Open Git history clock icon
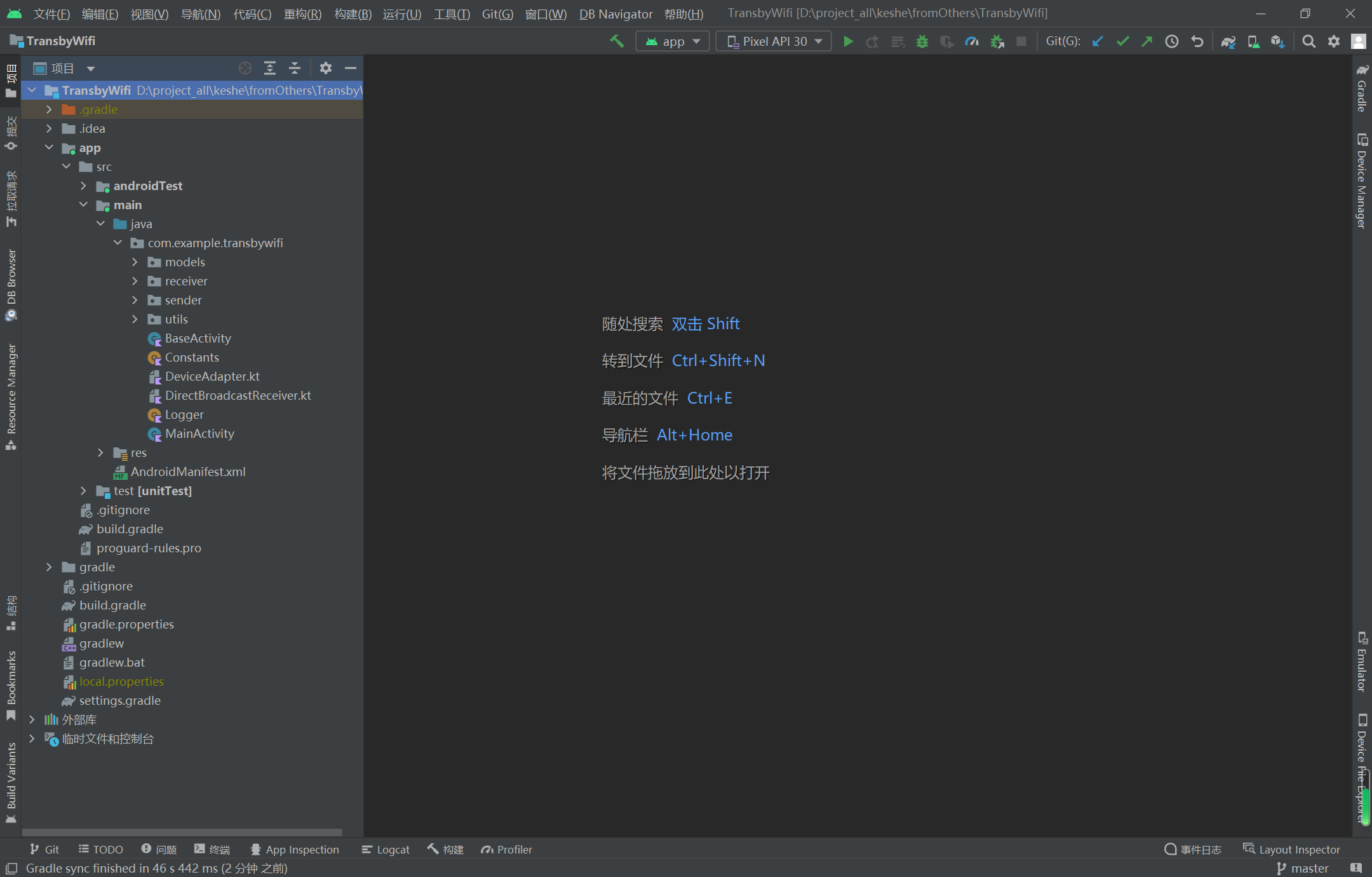The image size is (1372, 877). pyautogui.click(x=1172, y=41)
